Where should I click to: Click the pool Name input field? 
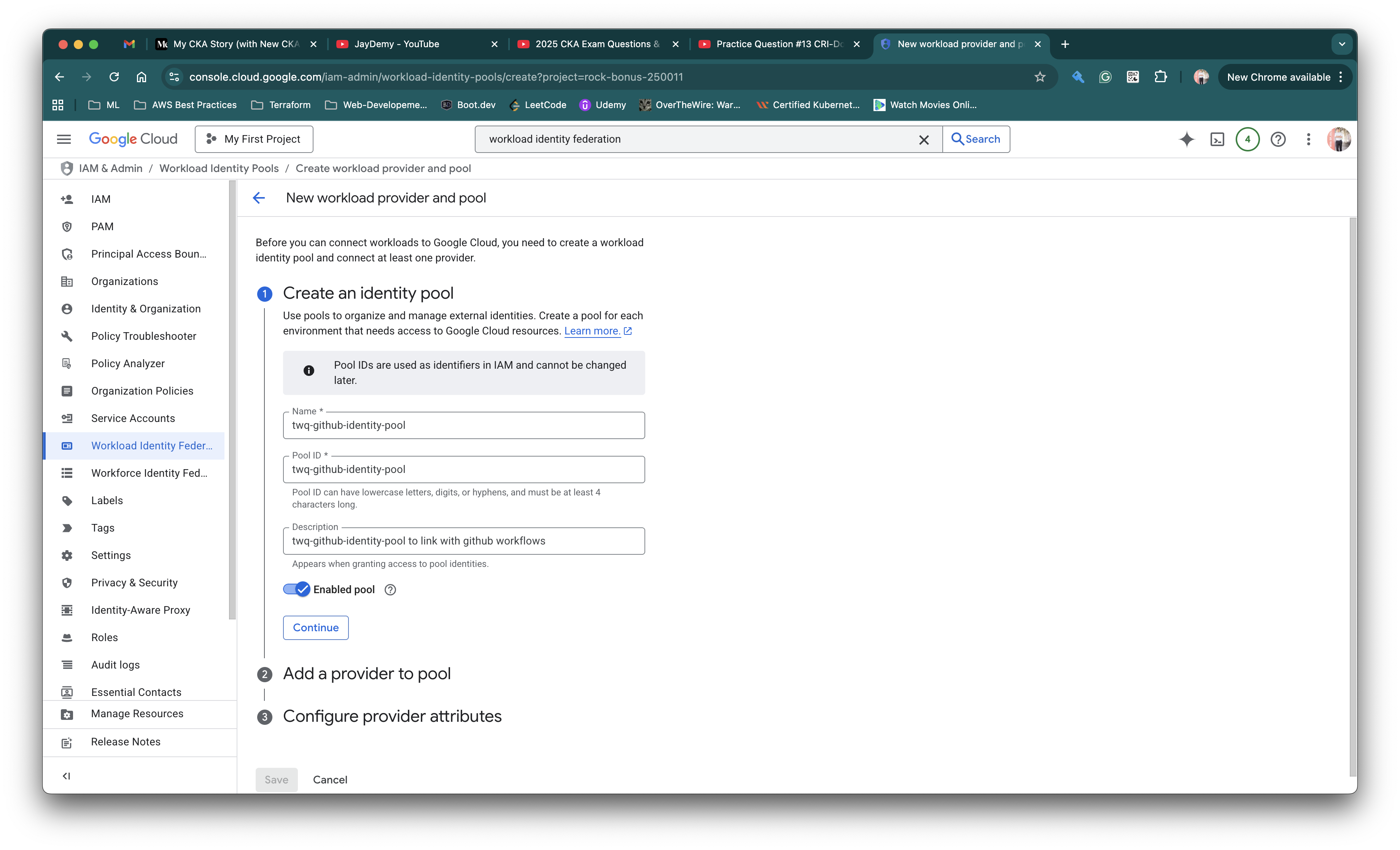click(x=464, y=425)
